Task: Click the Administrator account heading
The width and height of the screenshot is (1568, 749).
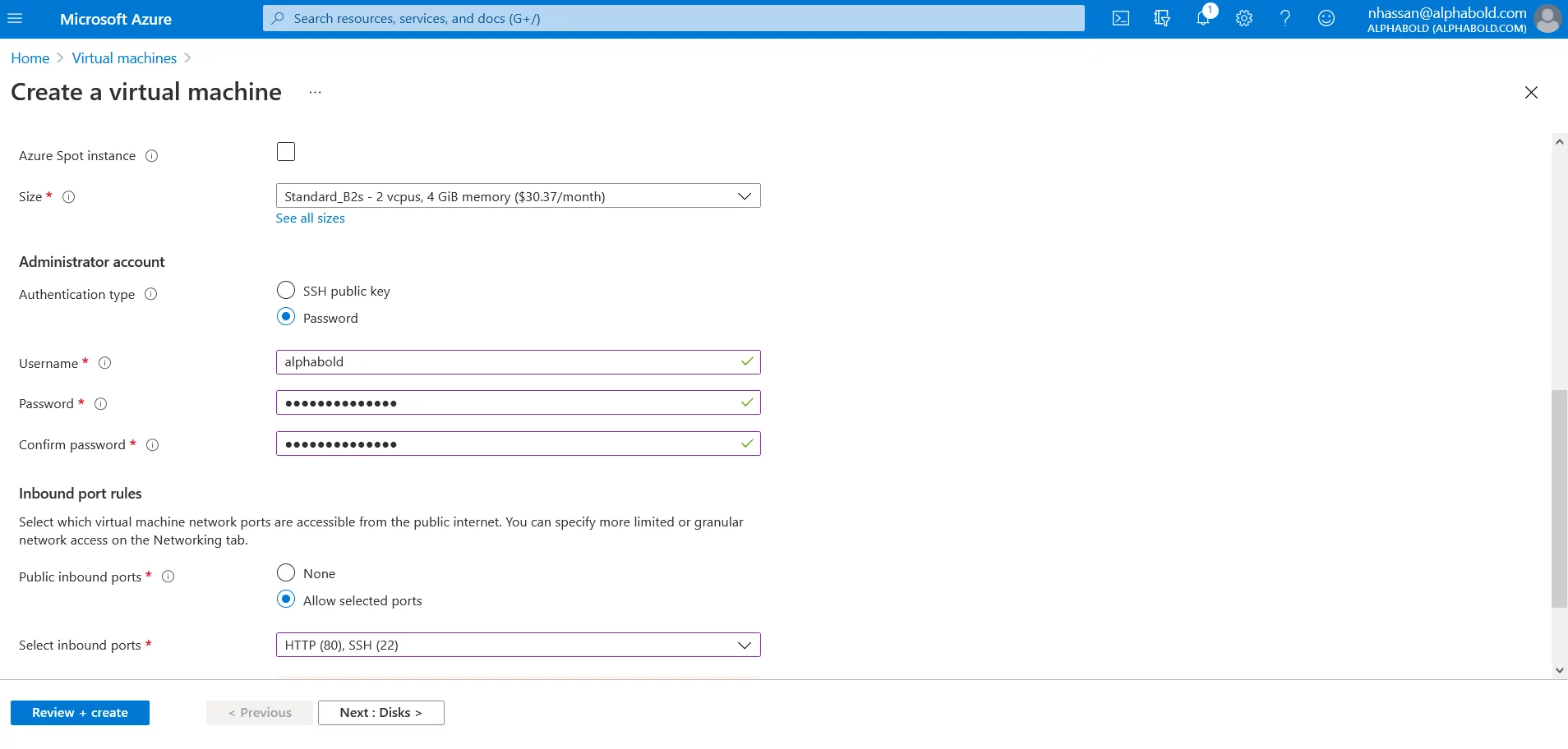Action: pyautogui.click(x=92, y=262)
